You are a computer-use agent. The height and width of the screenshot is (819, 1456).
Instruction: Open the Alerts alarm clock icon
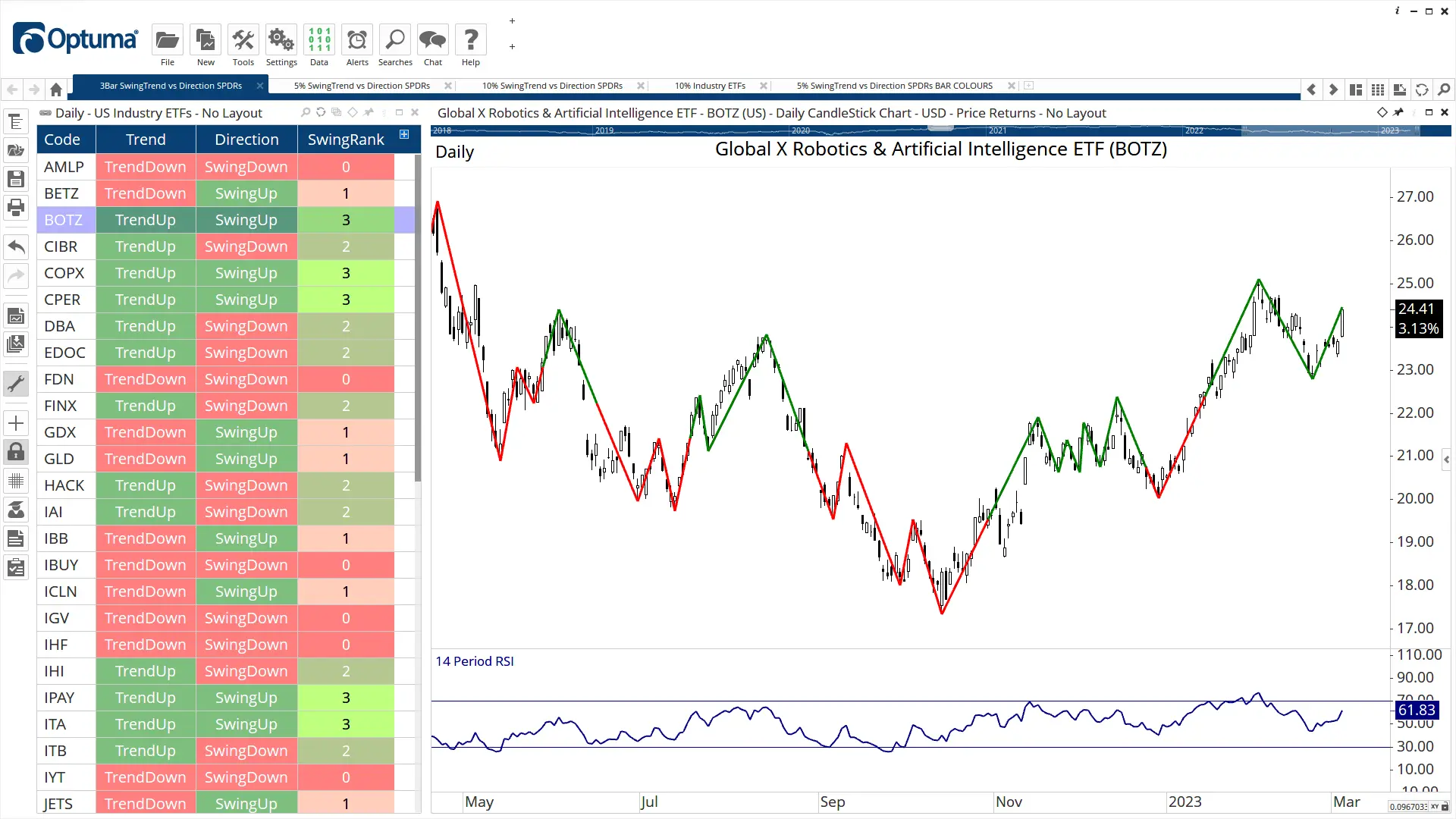[x=357, y=40]
